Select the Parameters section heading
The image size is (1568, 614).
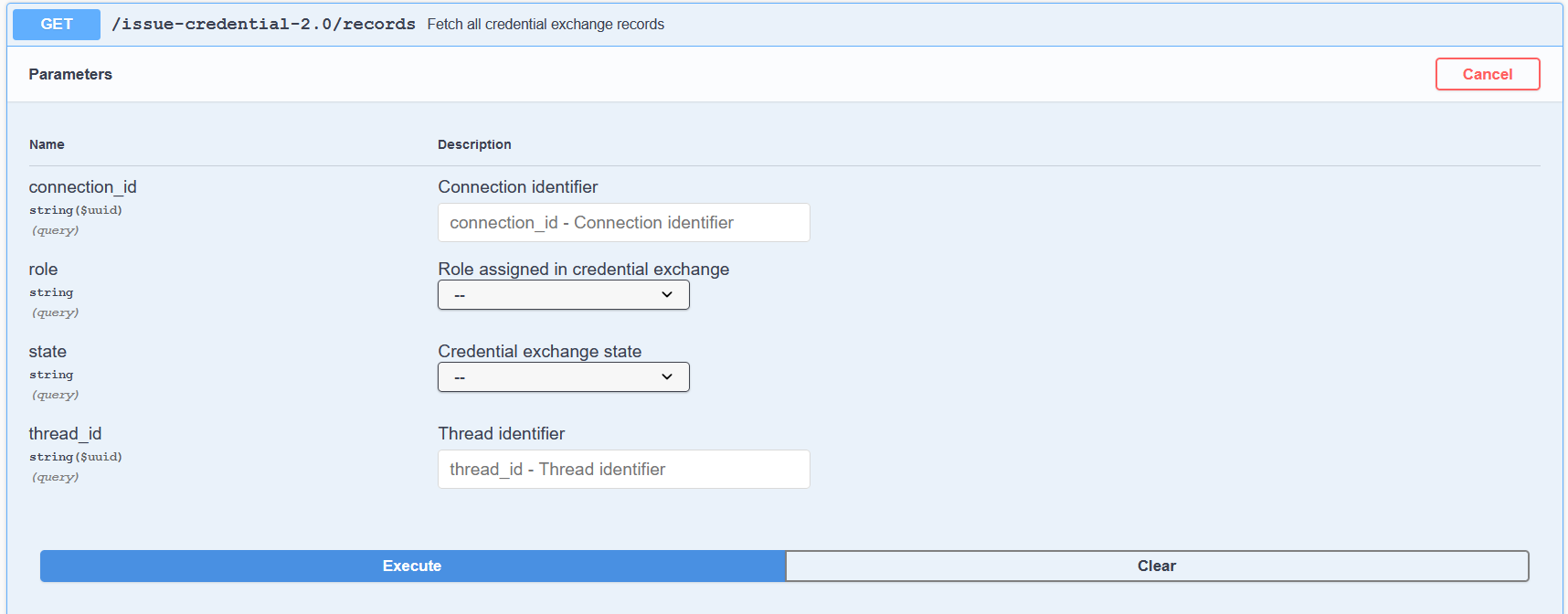pos(70,74)
